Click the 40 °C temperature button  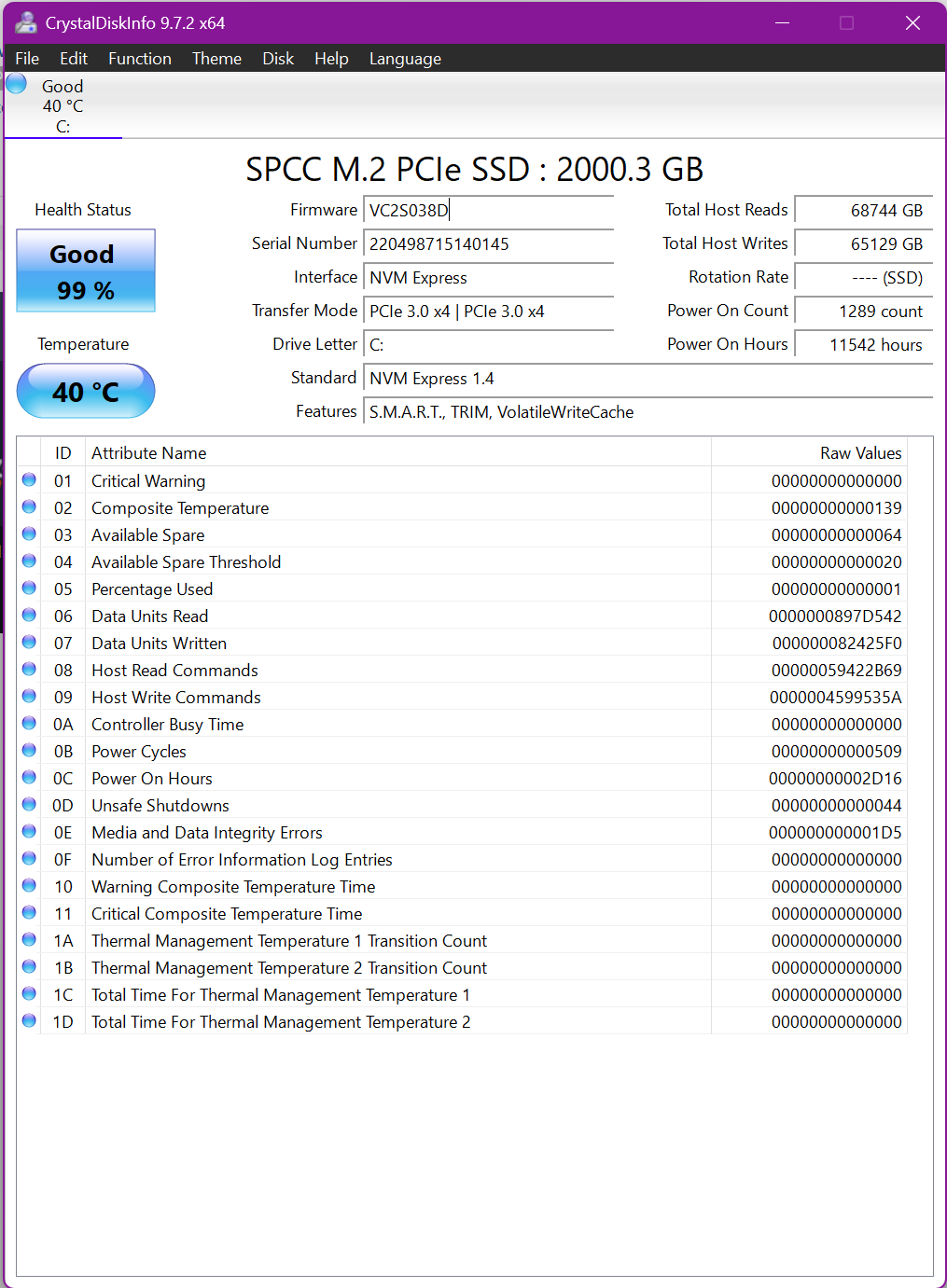(86, 392)
